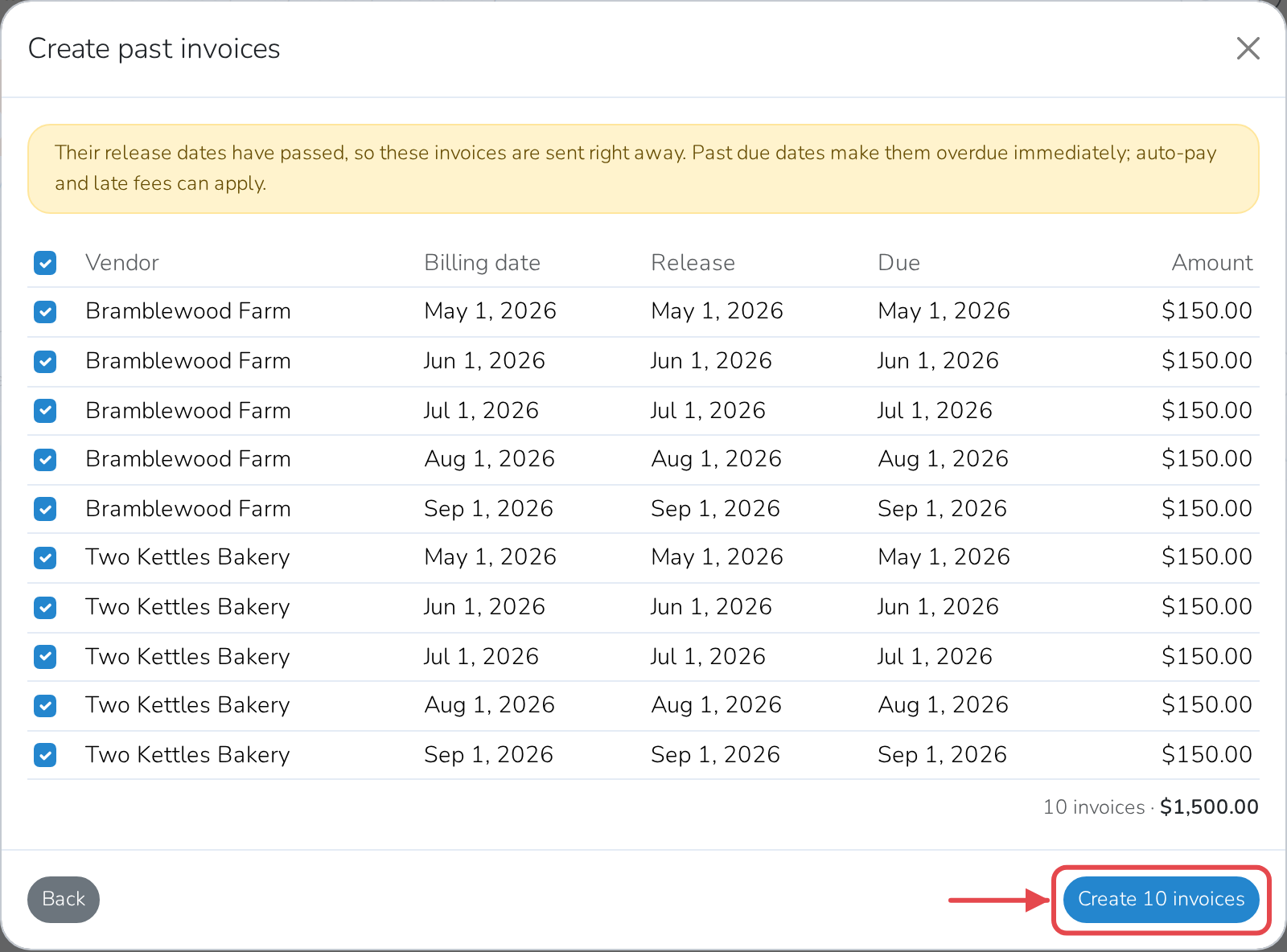Uncheck Bramblewood Farm Sep 1, 2026 invoice
The height and width of the screenshot is (952, 1287).
45,509
